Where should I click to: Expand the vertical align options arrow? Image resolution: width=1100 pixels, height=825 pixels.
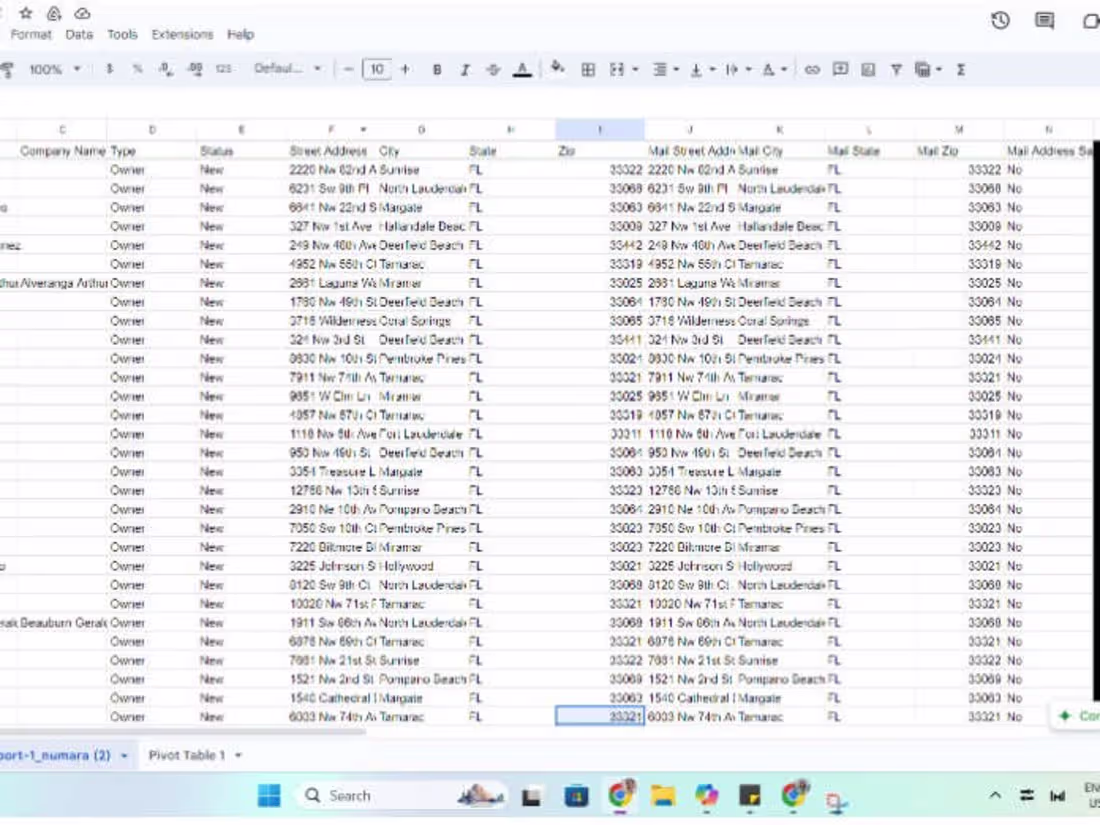(713, 69)
